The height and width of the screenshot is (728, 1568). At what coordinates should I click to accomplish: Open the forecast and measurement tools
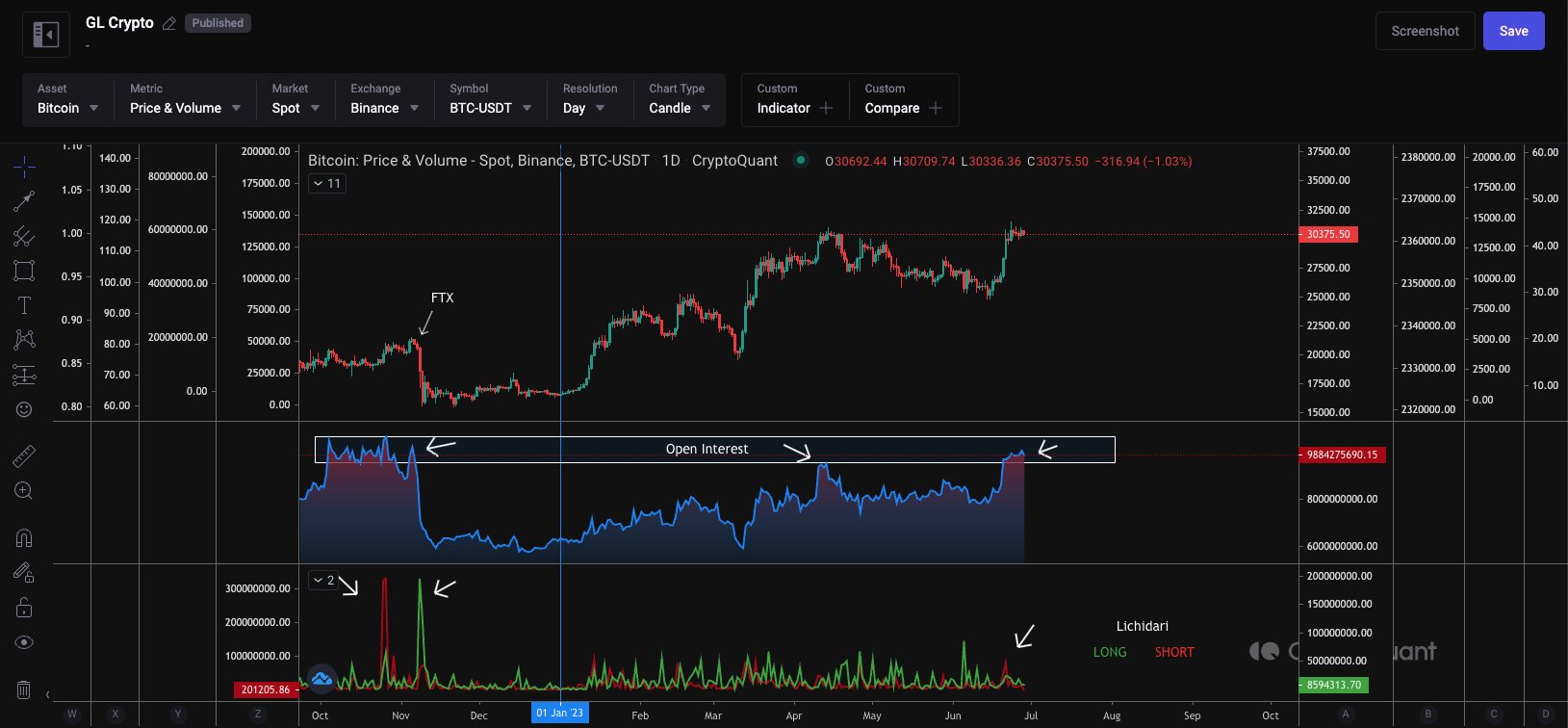point(24,375)
